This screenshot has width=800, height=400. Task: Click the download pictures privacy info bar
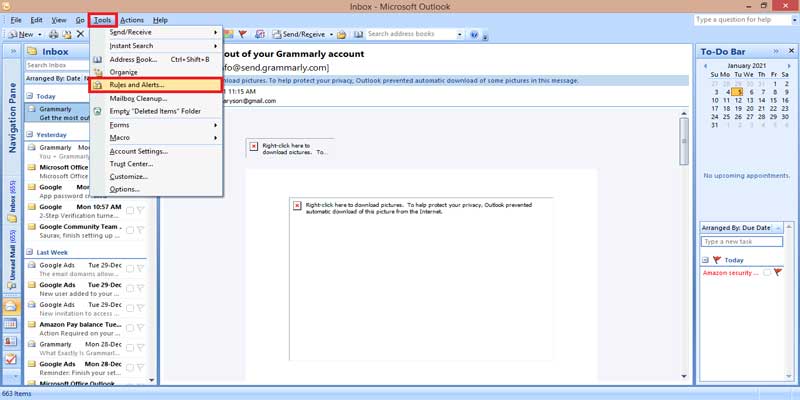(456, 81)
